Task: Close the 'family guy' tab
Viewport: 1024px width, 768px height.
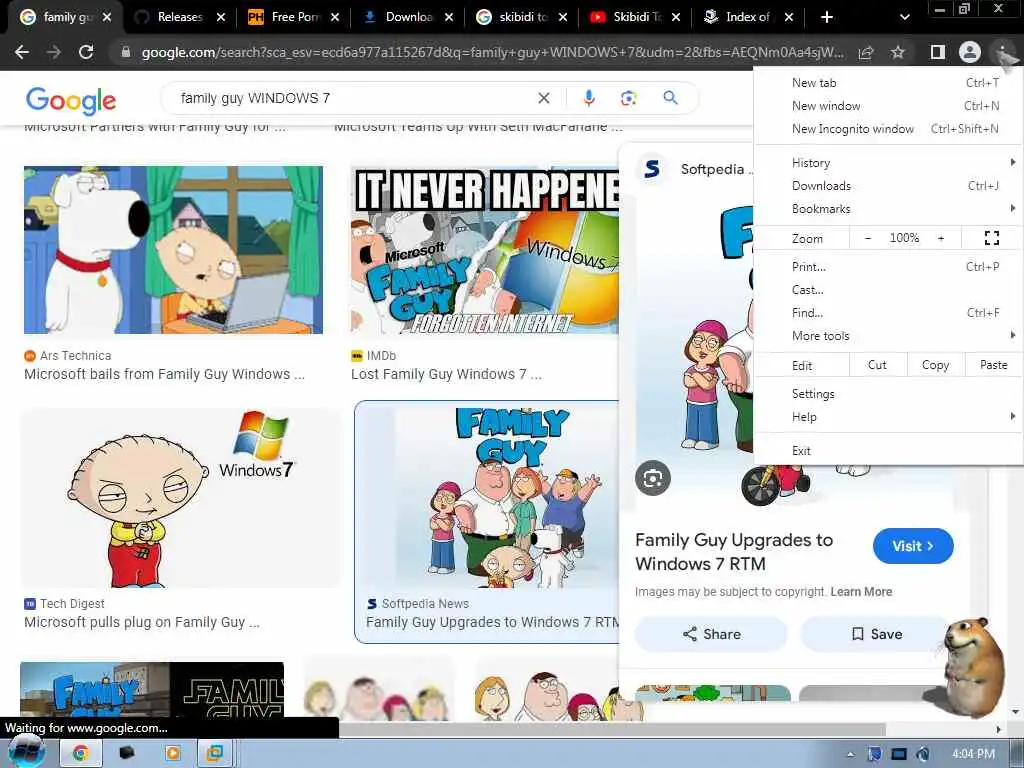Action: [x=107, y=17]
